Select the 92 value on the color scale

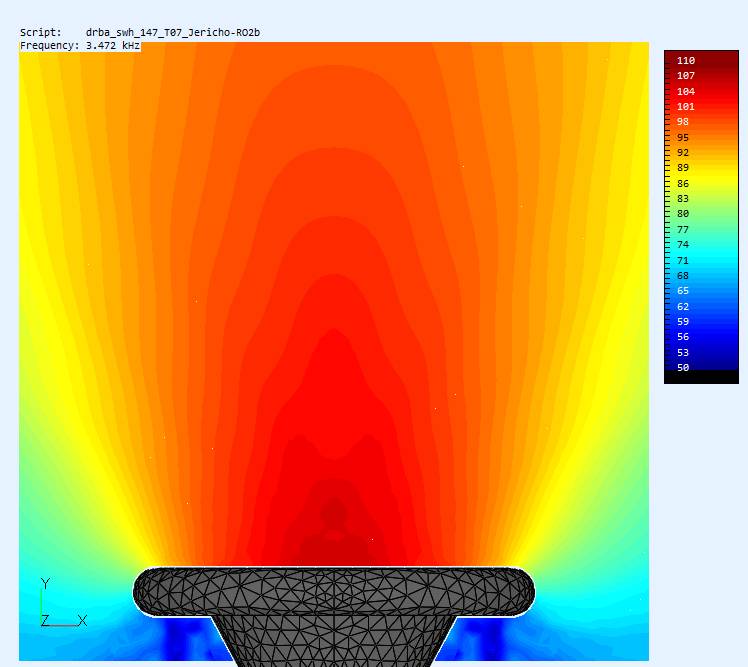[683, 153]
